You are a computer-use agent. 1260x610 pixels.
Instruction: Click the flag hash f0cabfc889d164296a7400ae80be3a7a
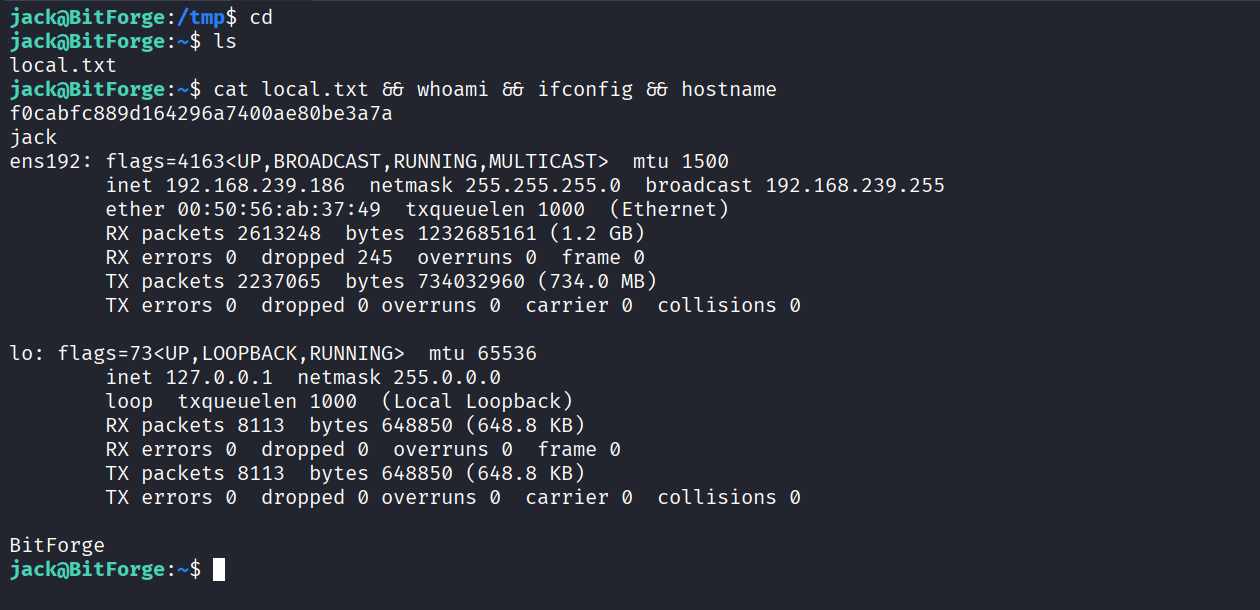[200, 114]
